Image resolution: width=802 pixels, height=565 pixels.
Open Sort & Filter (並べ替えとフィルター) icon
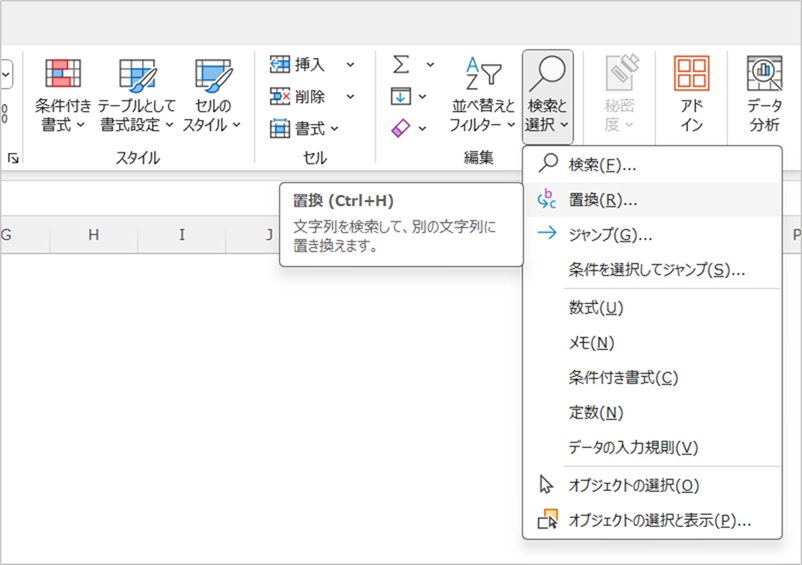[x=483, y=73]
